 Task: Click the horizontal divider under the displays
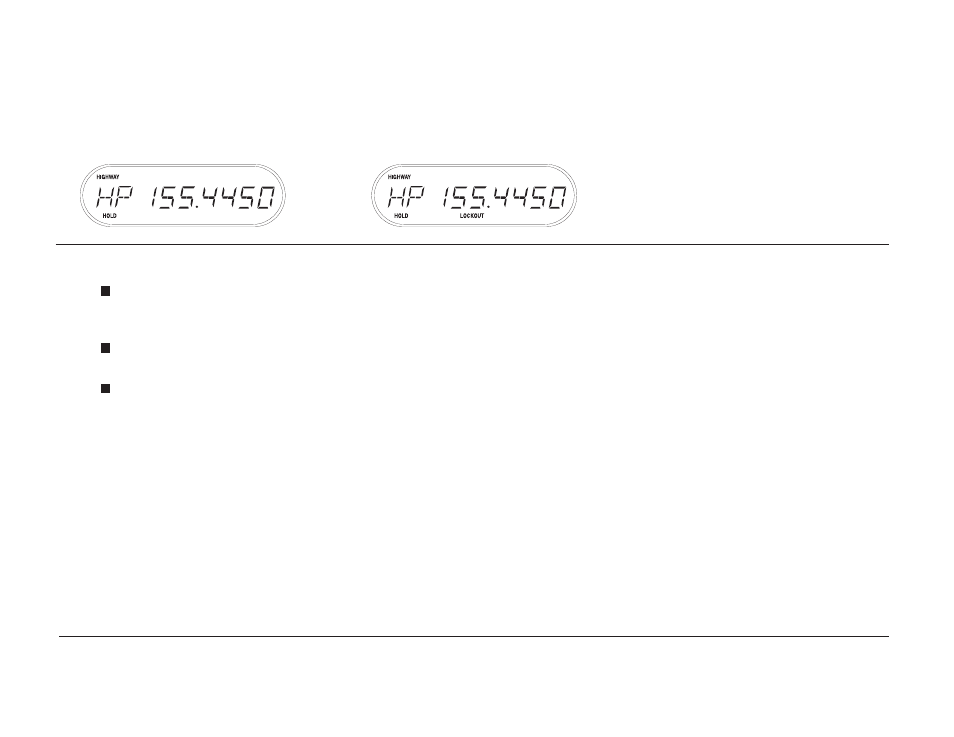click(x=473, y=245)
